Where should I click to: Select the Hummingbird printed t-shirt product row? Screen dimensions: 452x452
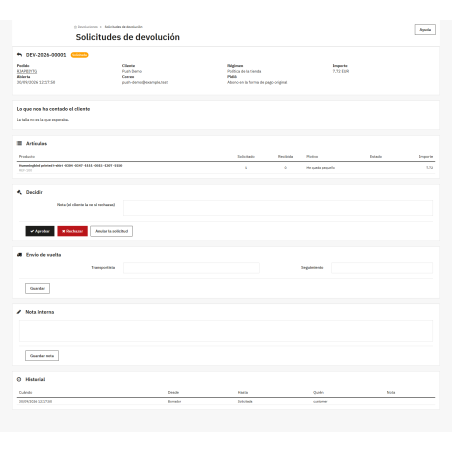tap(226, 167)
